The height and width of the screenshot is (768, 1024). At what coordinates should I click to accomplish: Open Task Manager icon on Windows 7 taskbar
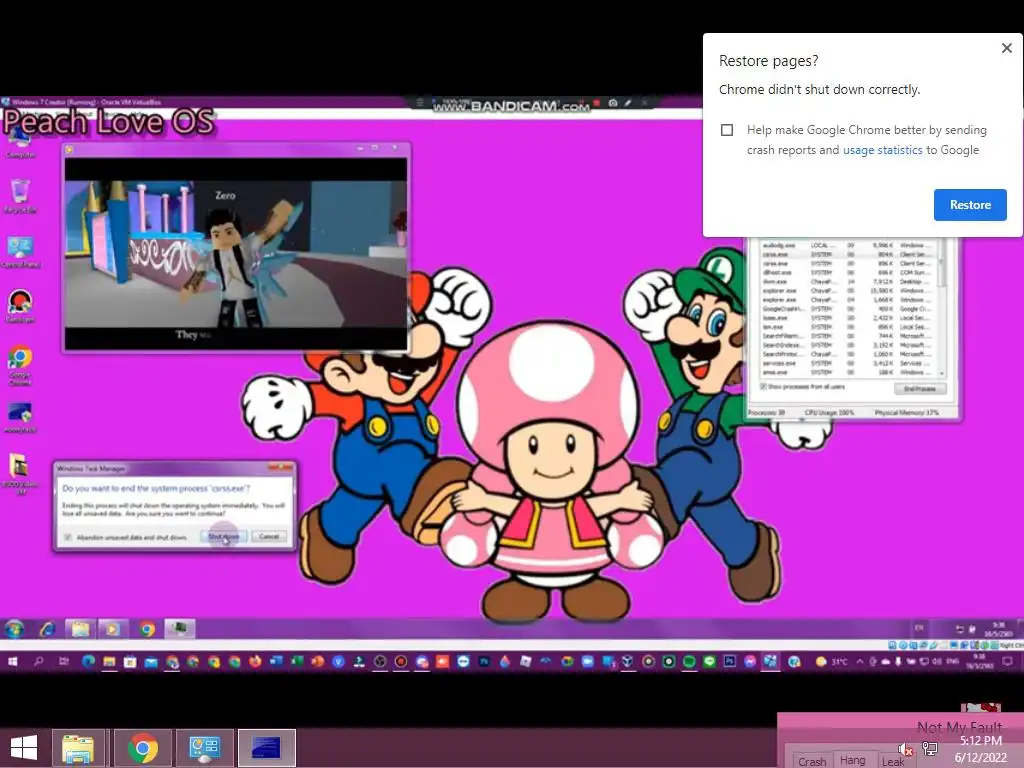tap(180, 629)
